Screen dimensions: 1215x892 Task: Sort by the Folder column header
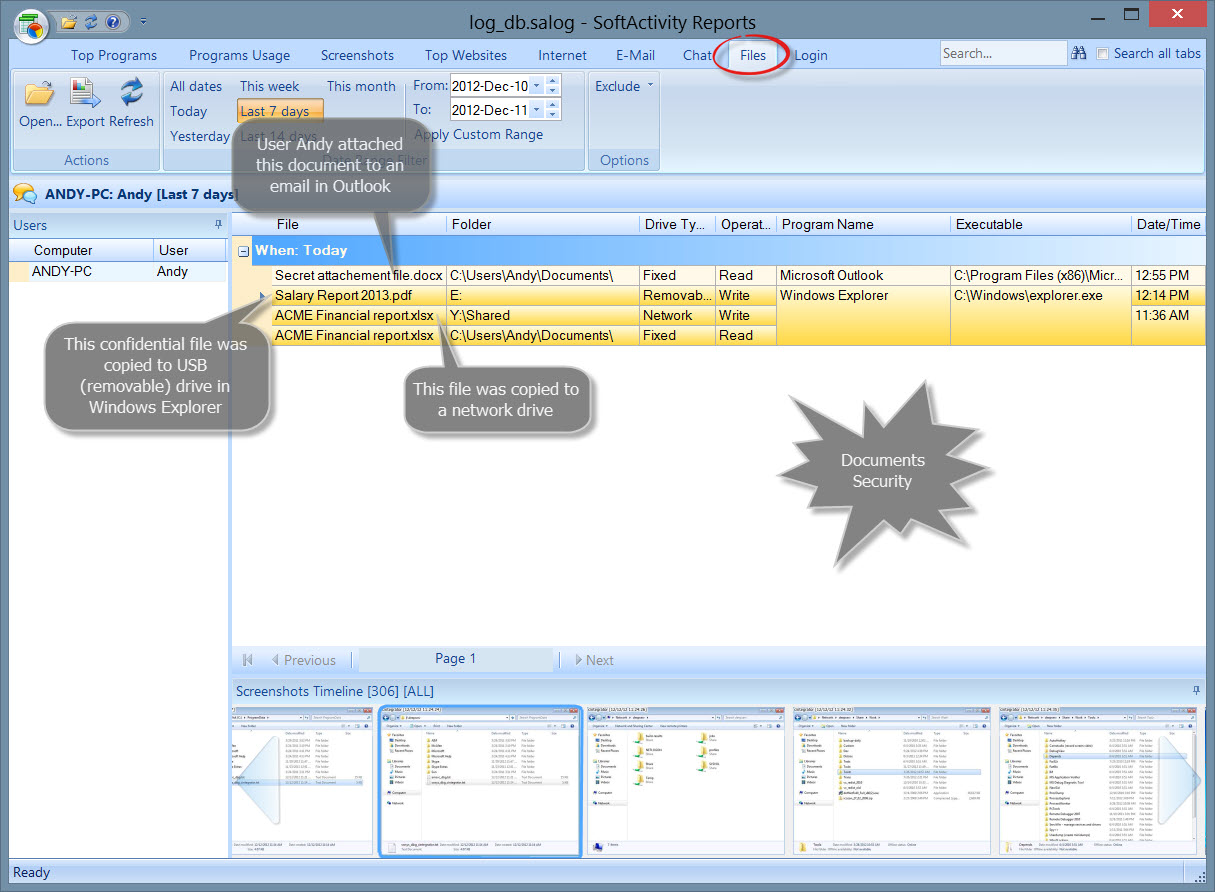pos(543,224)
